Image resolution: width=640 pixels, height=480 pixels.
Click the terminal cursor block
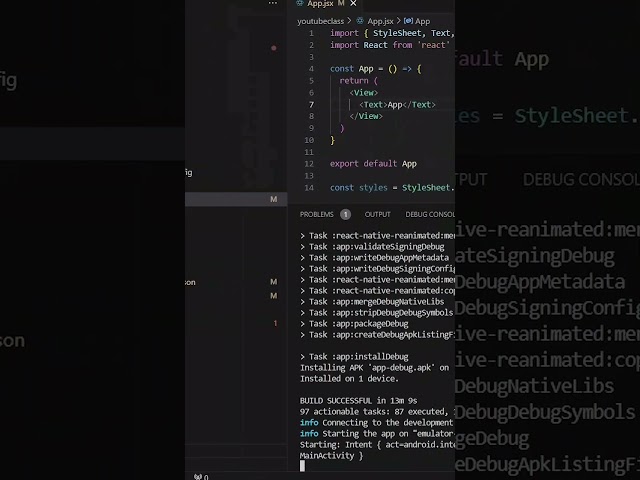pyautogui.click(x=302, y=466)
